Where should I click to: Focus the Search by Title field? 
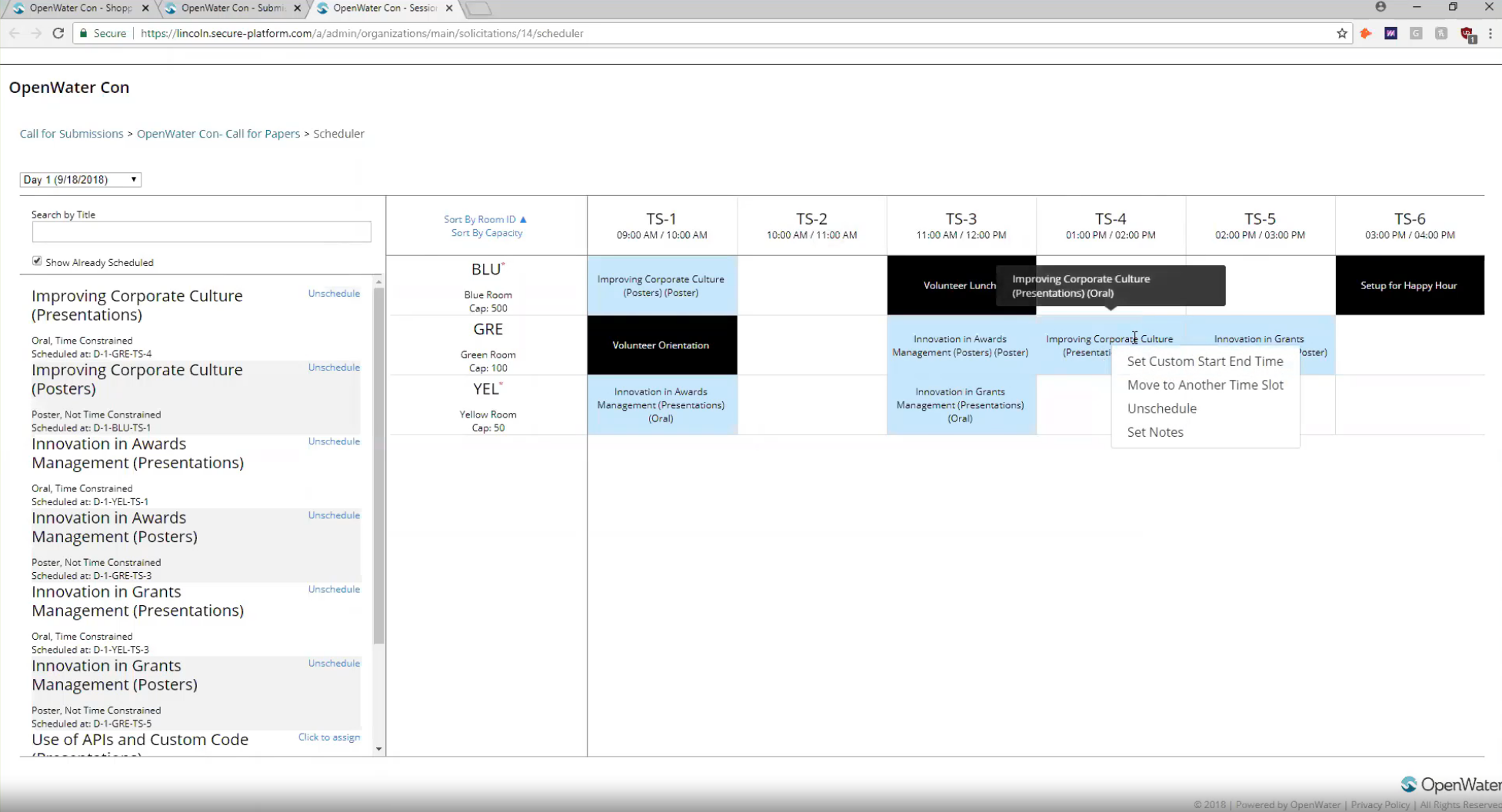(x=201, y=231)
